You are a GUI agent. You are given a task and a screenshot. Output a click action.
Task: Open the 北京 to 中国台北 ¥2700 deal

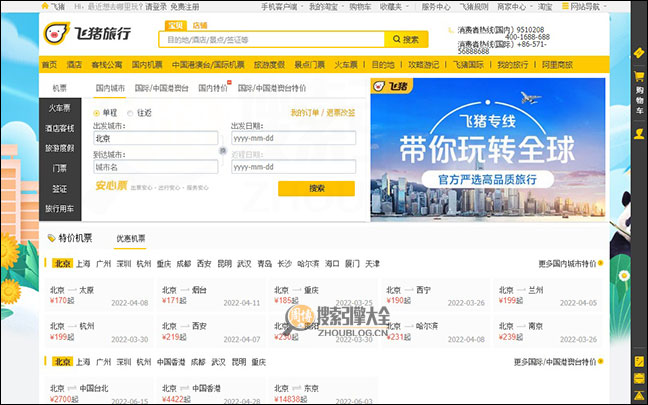[x=99, y=391]
